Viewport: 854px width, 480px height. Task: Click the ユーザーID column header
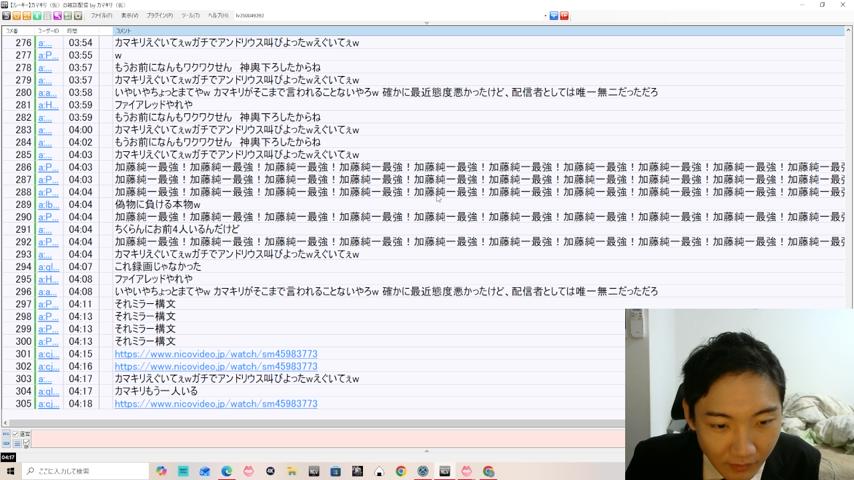49,31
